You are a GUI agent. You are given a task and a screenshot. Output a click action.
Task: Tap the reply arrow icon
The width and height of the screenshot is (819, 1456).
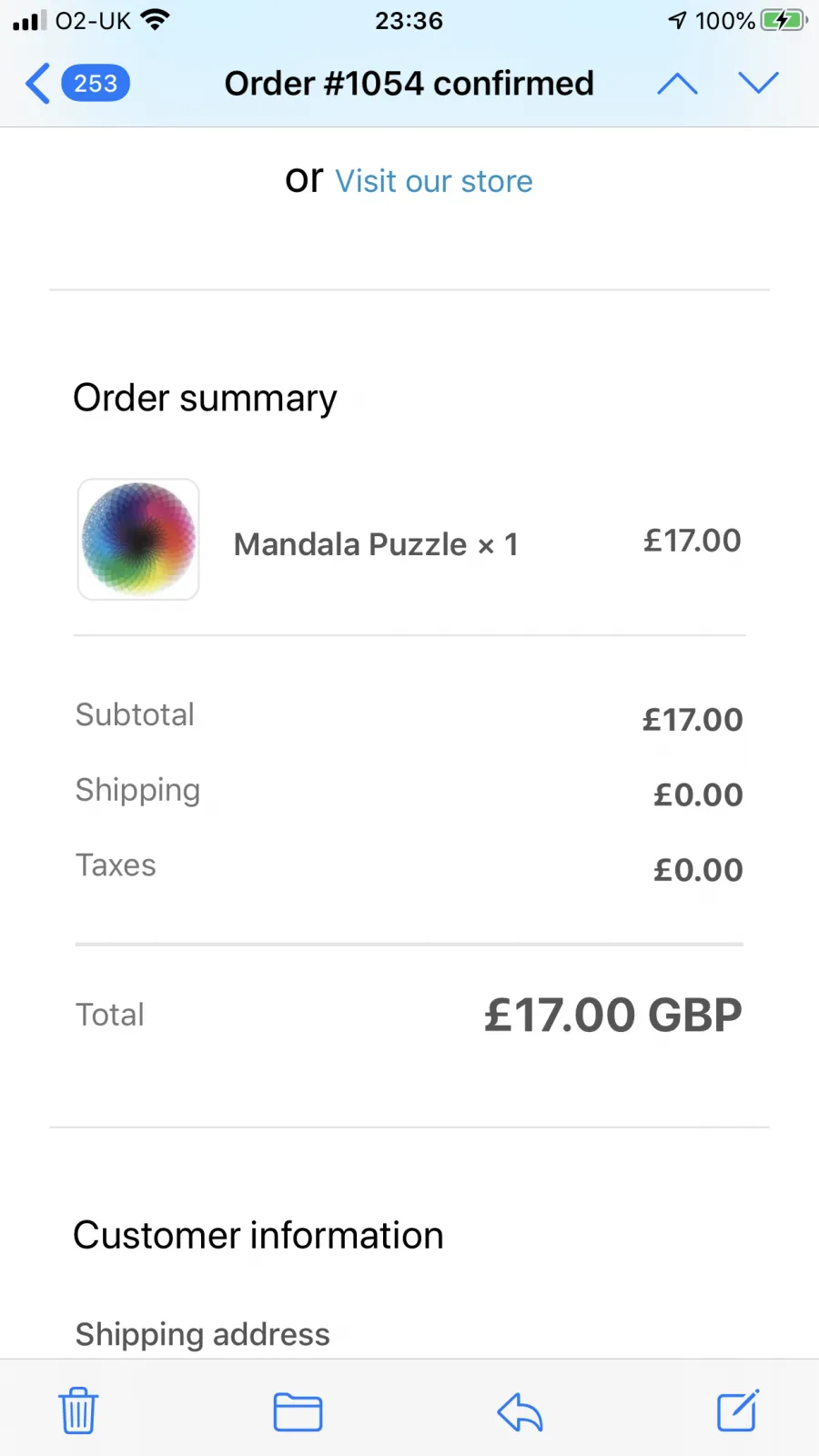(520, 1412)
